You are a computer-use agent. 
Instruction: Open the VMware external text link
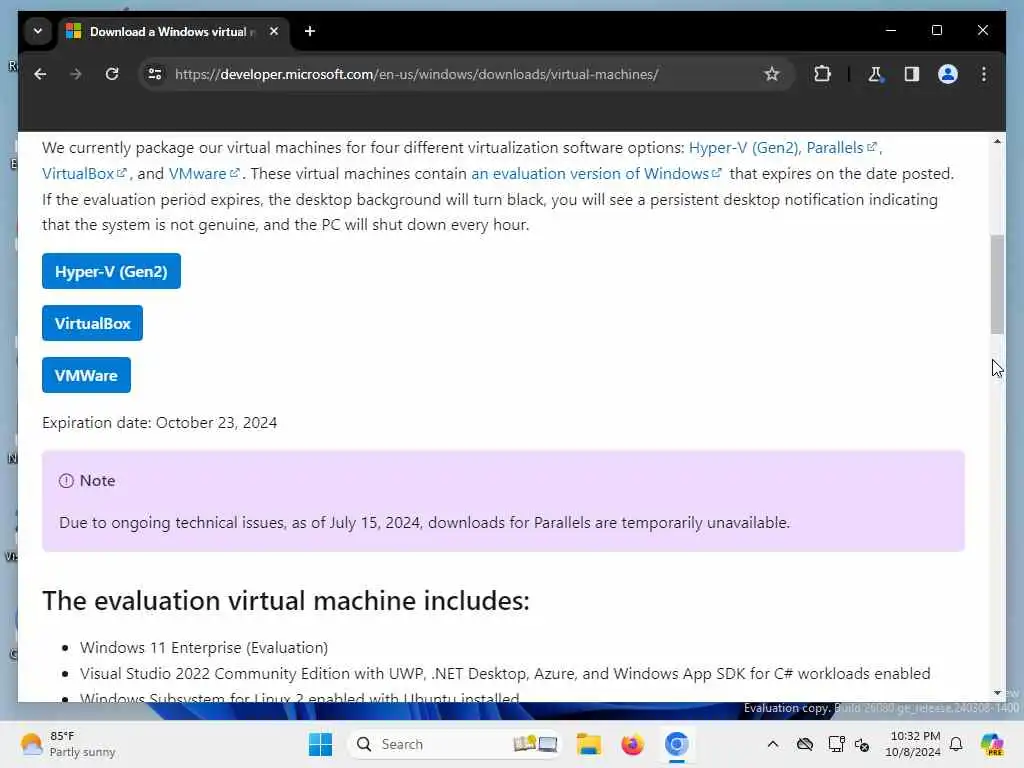coord(204,174)
